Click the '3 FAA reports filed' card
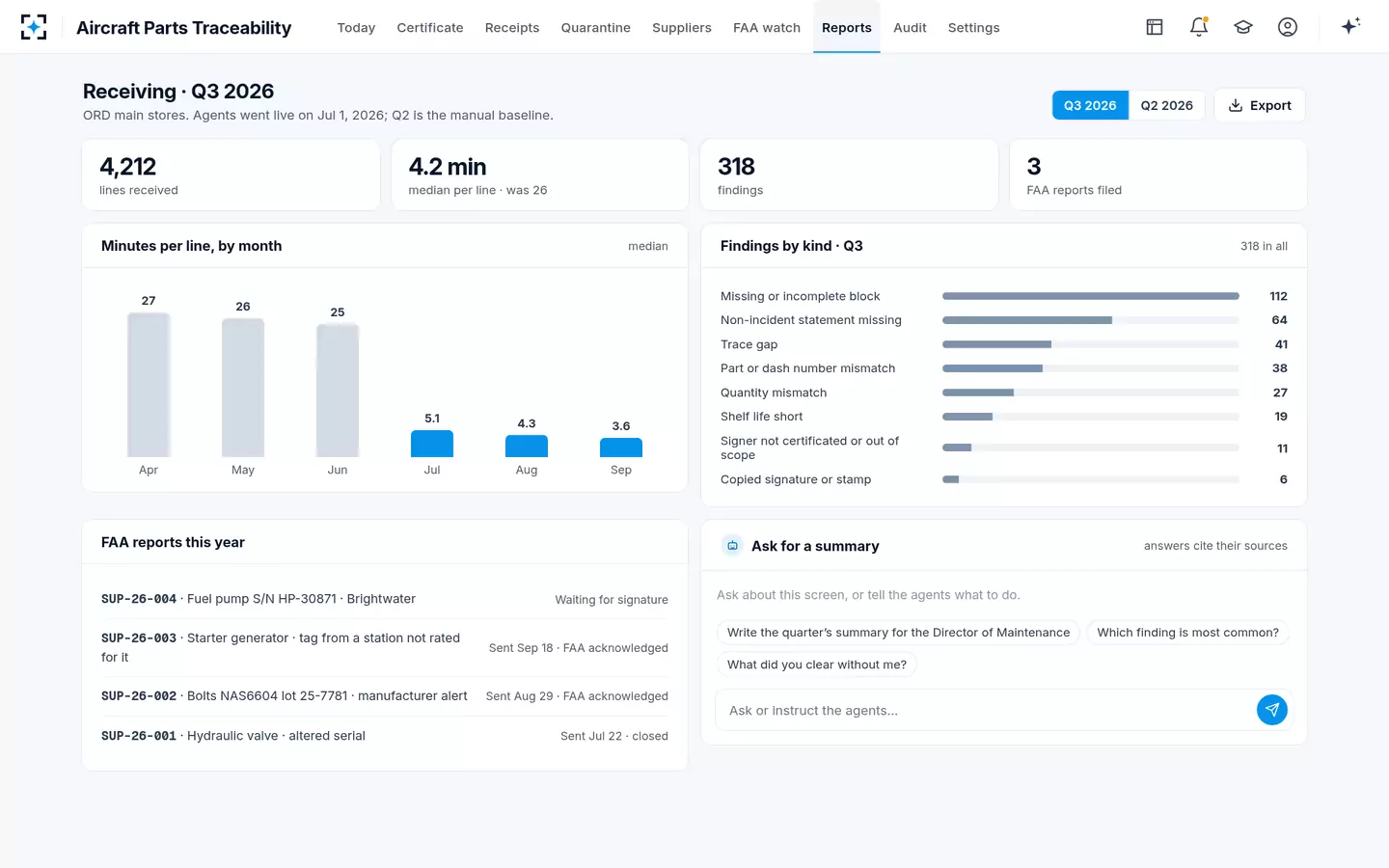1389x868 pixels. [x=1158, y=175]
